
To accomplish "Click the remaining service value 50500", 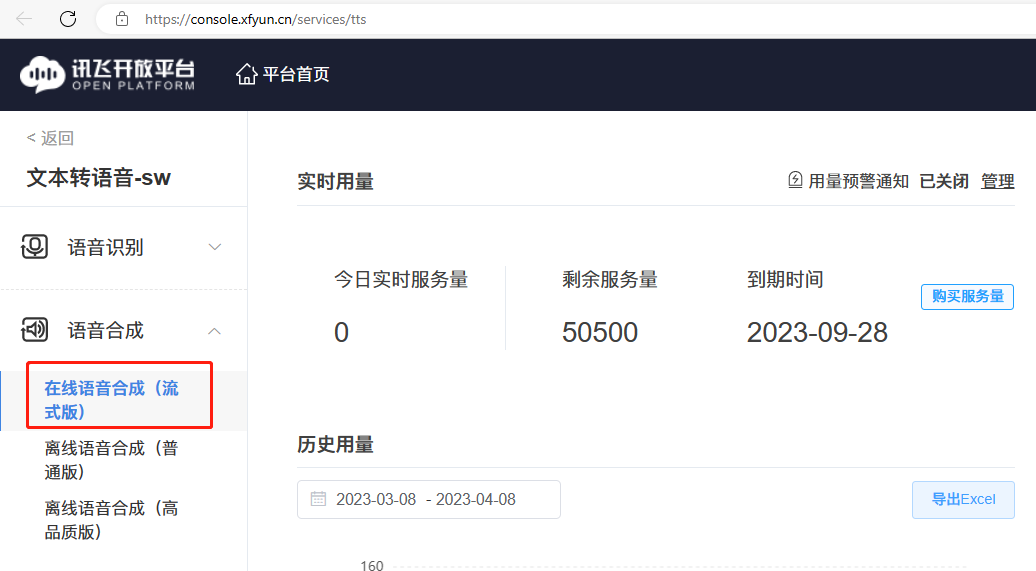I will [x=600, y=332].
